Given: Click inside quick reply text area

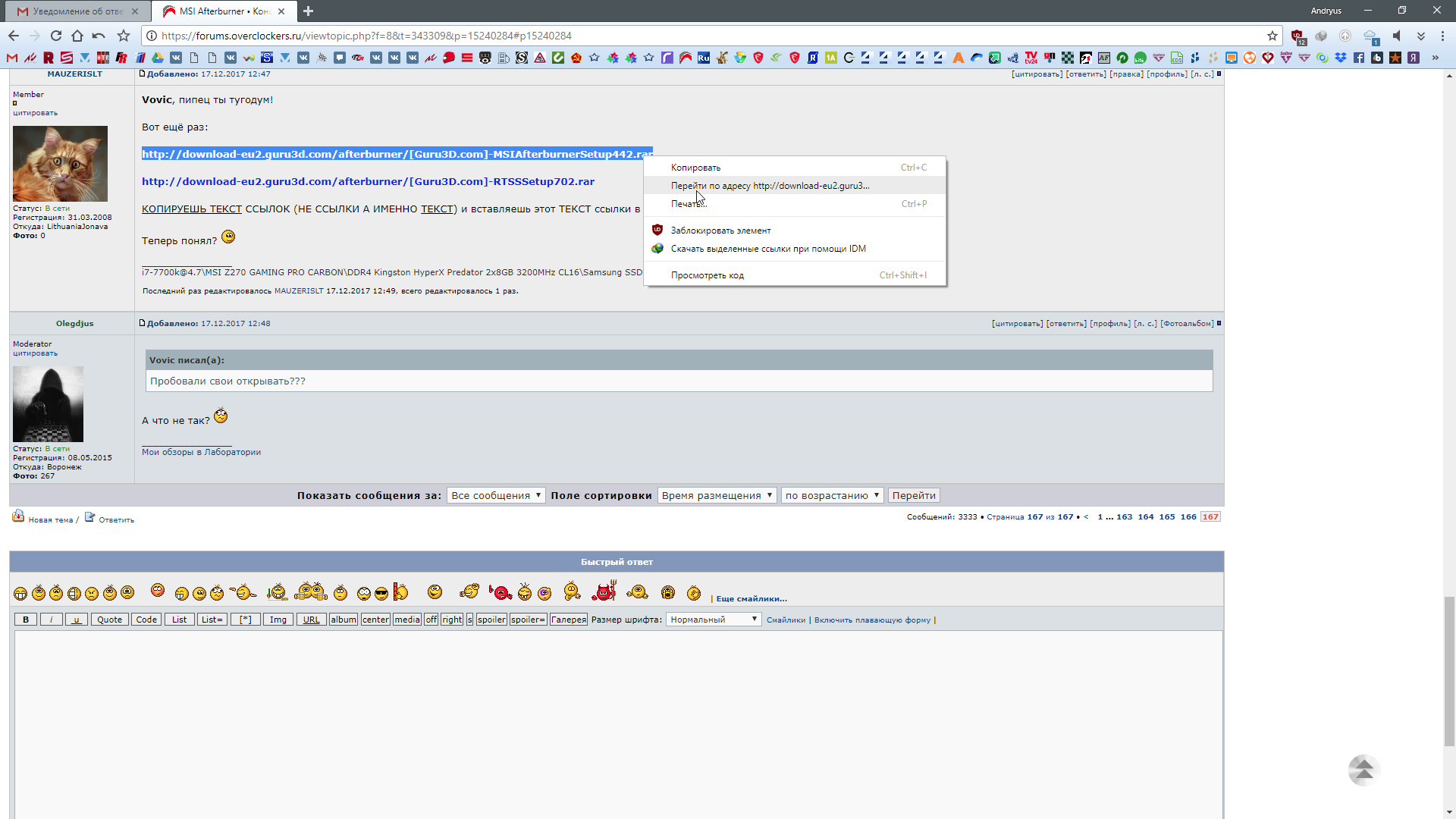Looking at the screenshot, I should tap(618, 720).
